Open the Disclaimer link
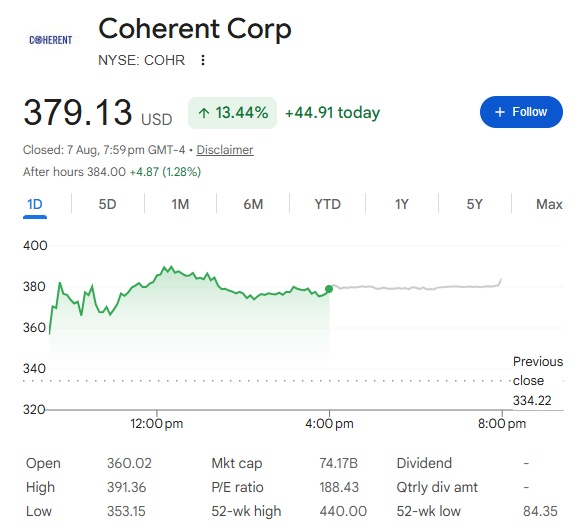Viewport: 576px width, 530px height. pyautogui.click(x=225, y=150)
